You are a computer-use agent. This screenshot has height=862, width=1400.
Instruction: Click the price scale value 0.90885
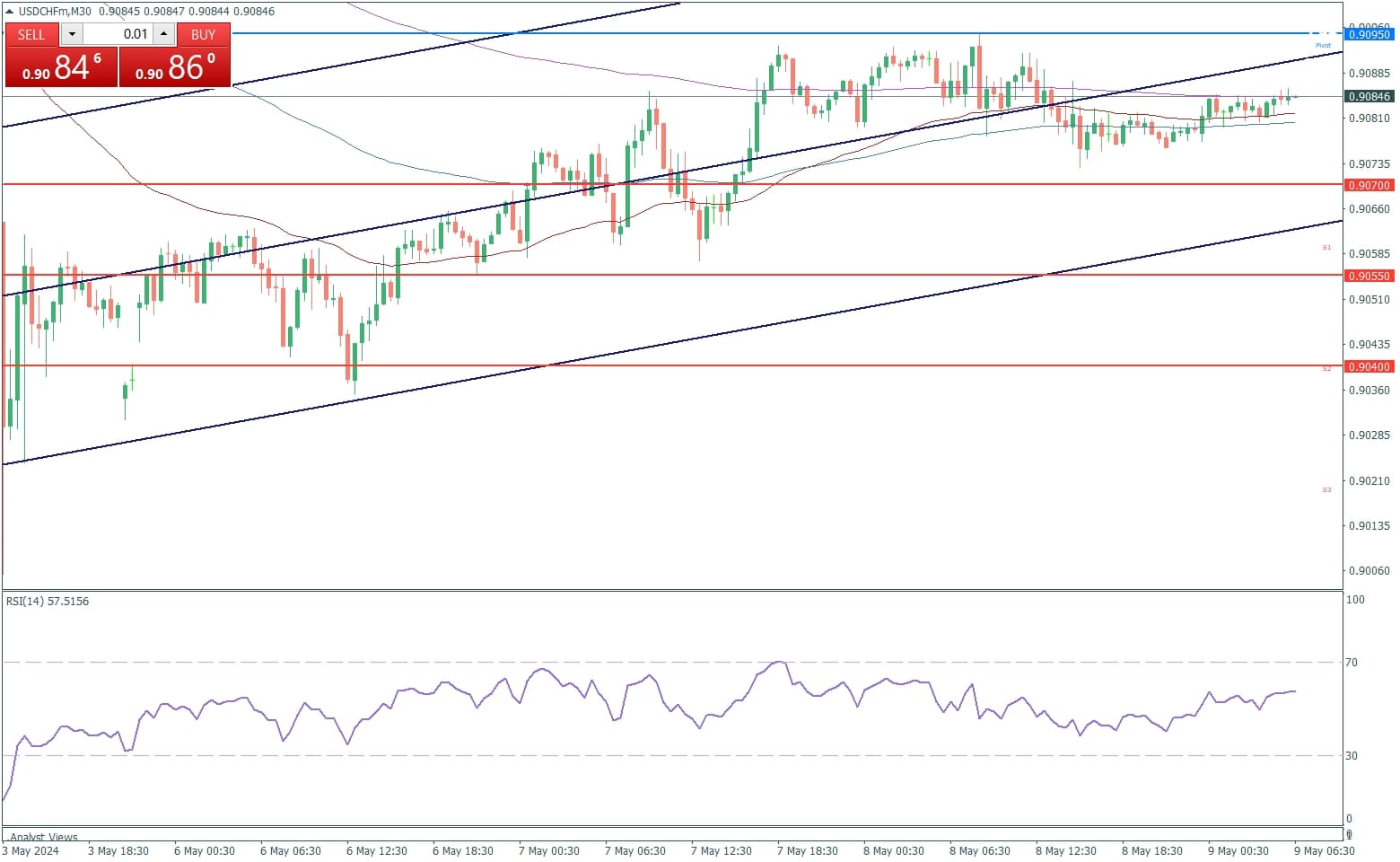(1370, 74)
